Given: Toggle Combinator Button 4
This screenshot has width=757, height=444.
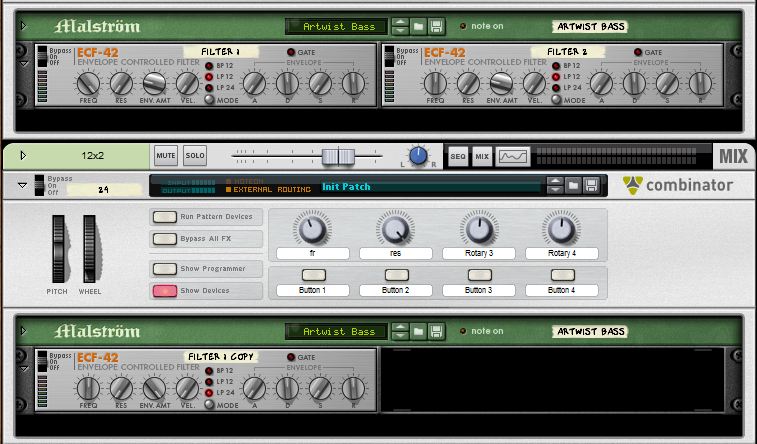Looking at the screenshot, I should click(x=563, y=275).
